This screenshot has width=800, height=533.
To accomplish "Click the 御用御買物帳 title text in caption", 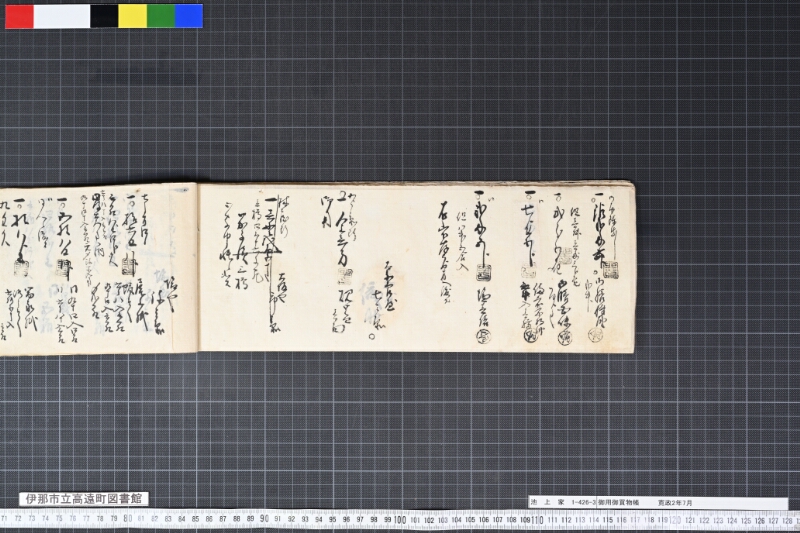I will tap(618, 502).
